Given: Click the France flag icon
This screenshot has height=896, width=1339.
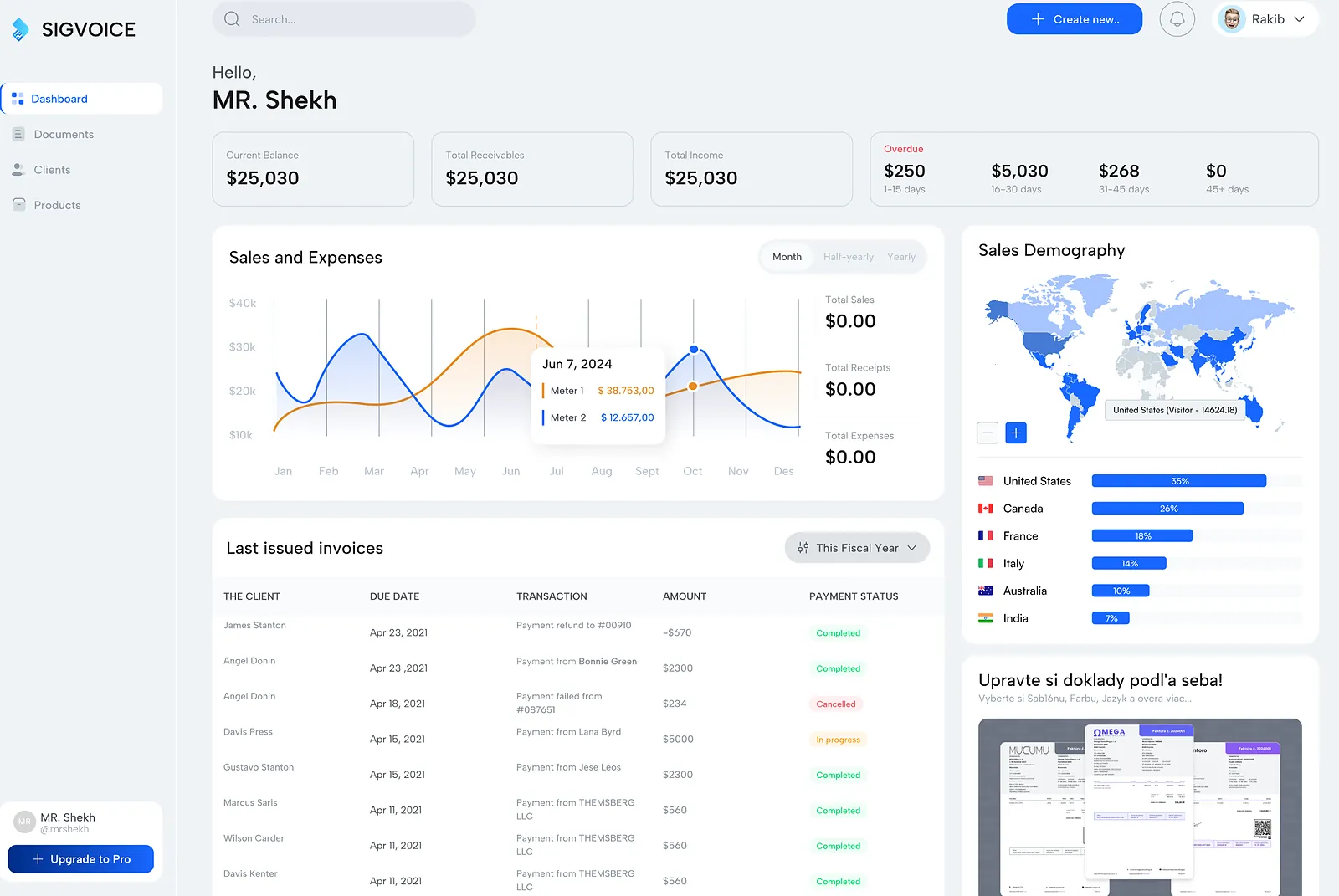Looking at the screenshot, I should click(x=986, y=535).
